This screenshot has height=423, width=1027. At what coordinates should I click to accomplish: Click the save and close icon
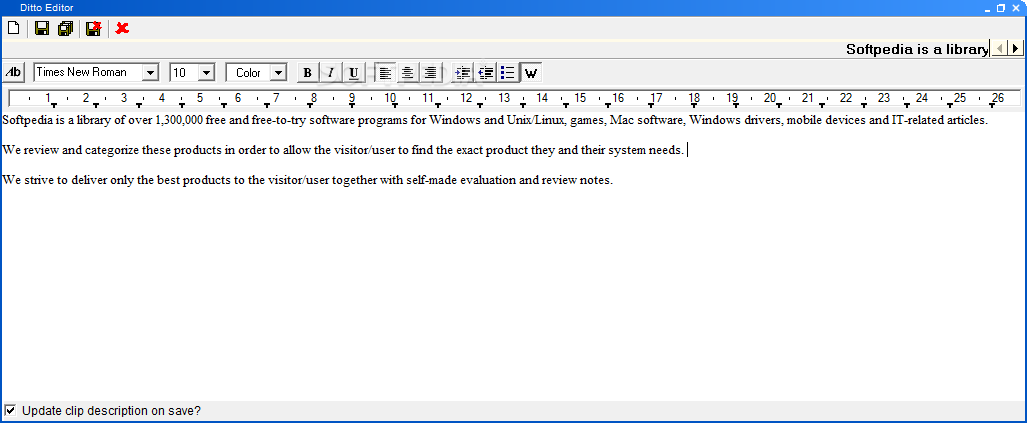94,28
